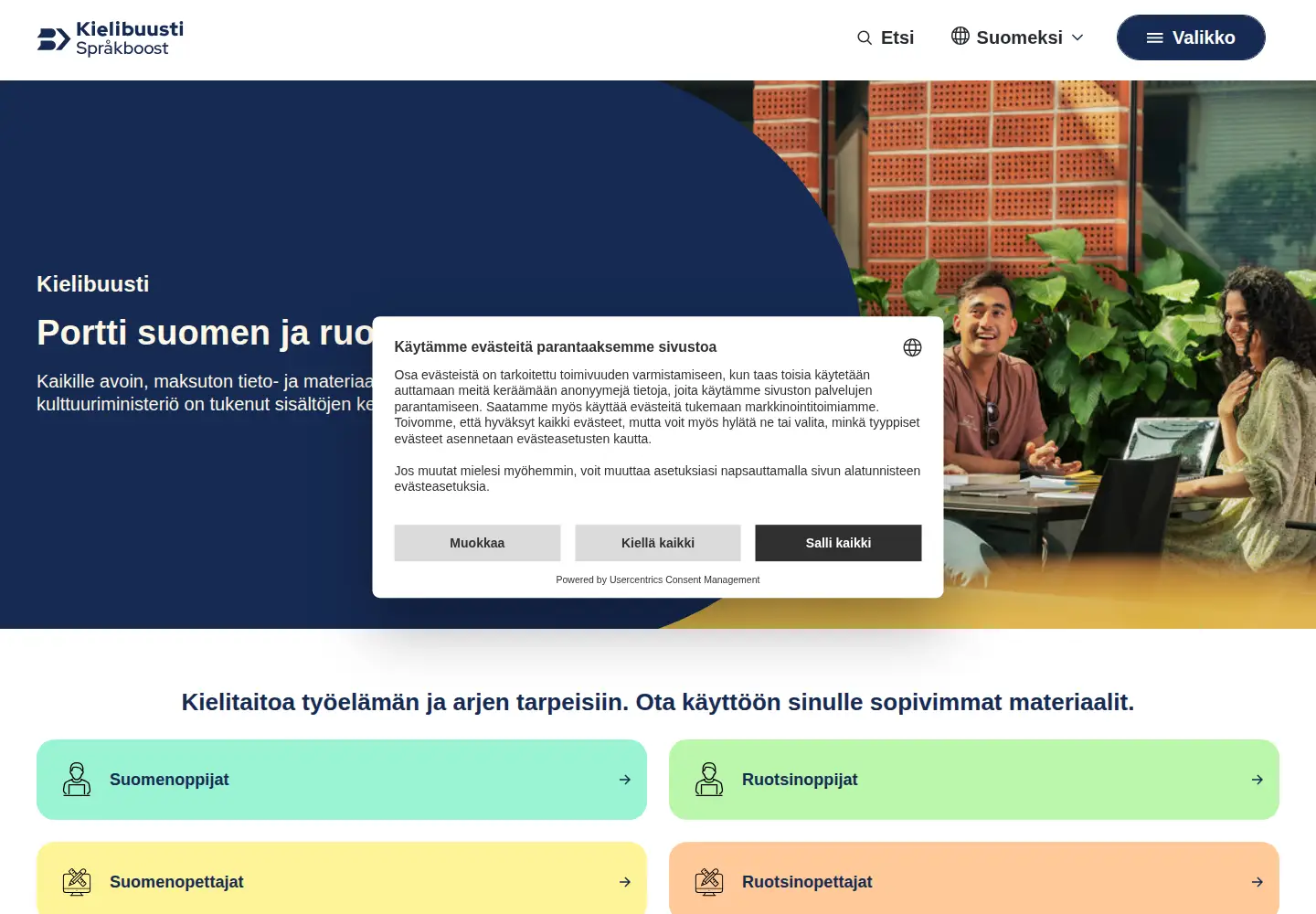Open the Valikko menu button
The image size is (1316, 914).
[1191, 37]
